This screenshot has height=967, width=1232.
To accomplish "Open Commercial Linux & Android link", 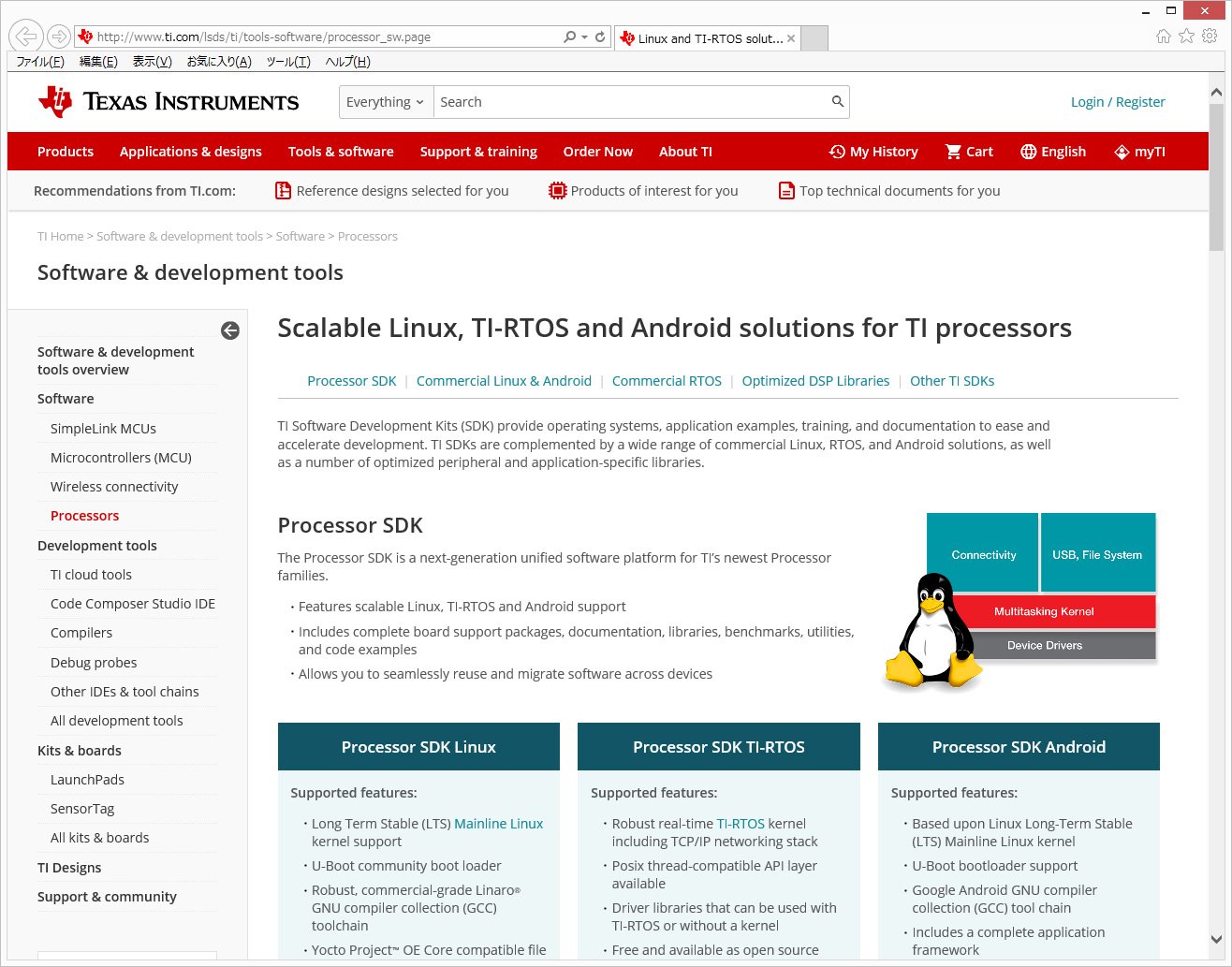I will point(504,381).
